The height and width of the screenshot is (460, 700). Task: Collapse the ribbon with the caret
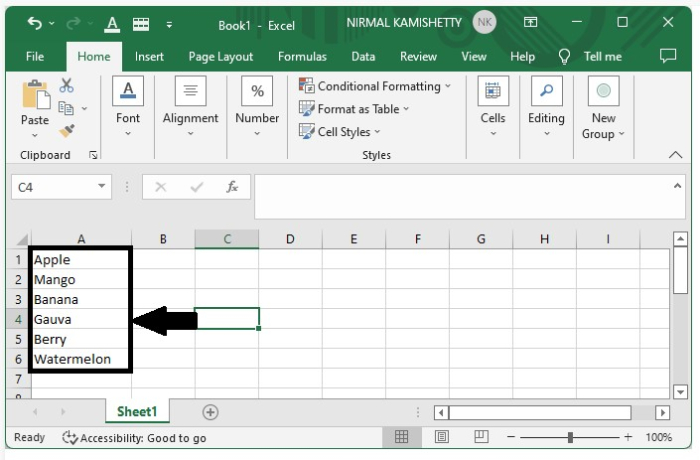[675, 155]
